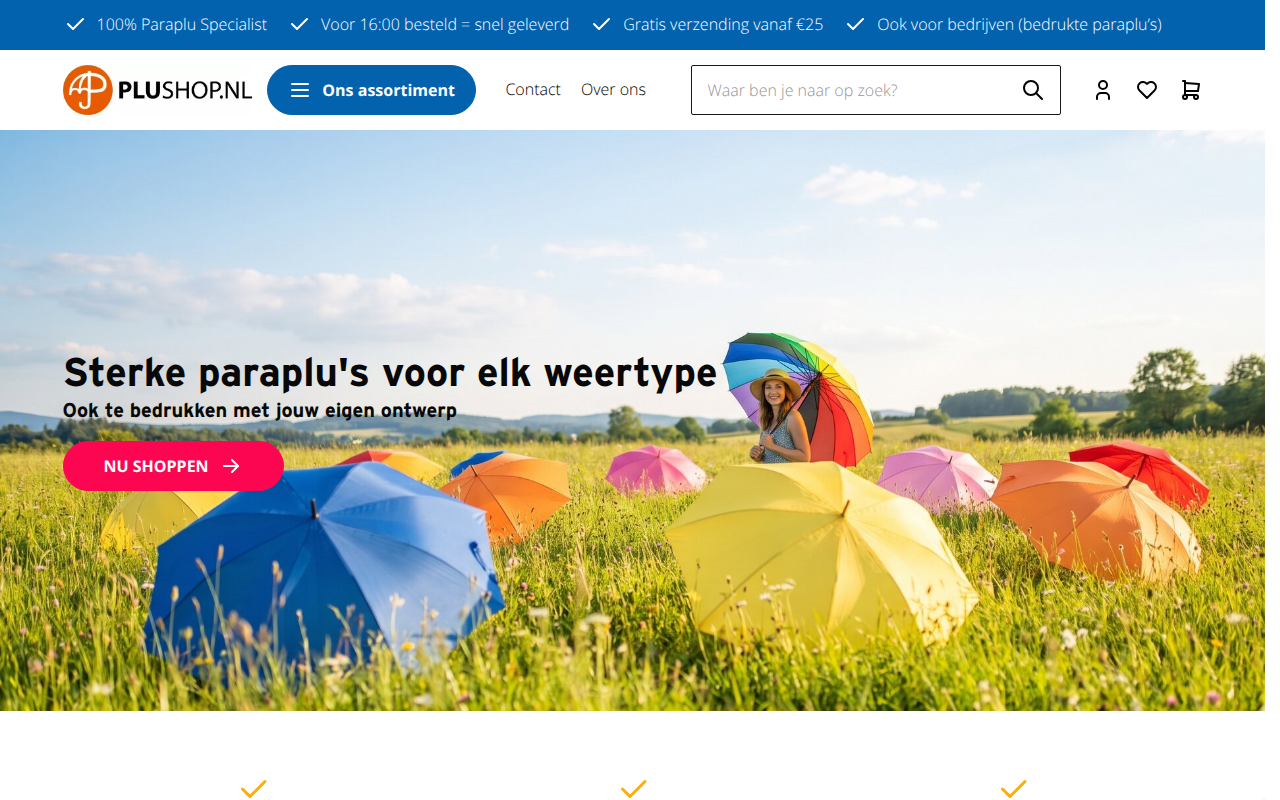This screenshot has height=800, width=1280.
Task: Go to the Contact page
Action: tap(533, 90)
